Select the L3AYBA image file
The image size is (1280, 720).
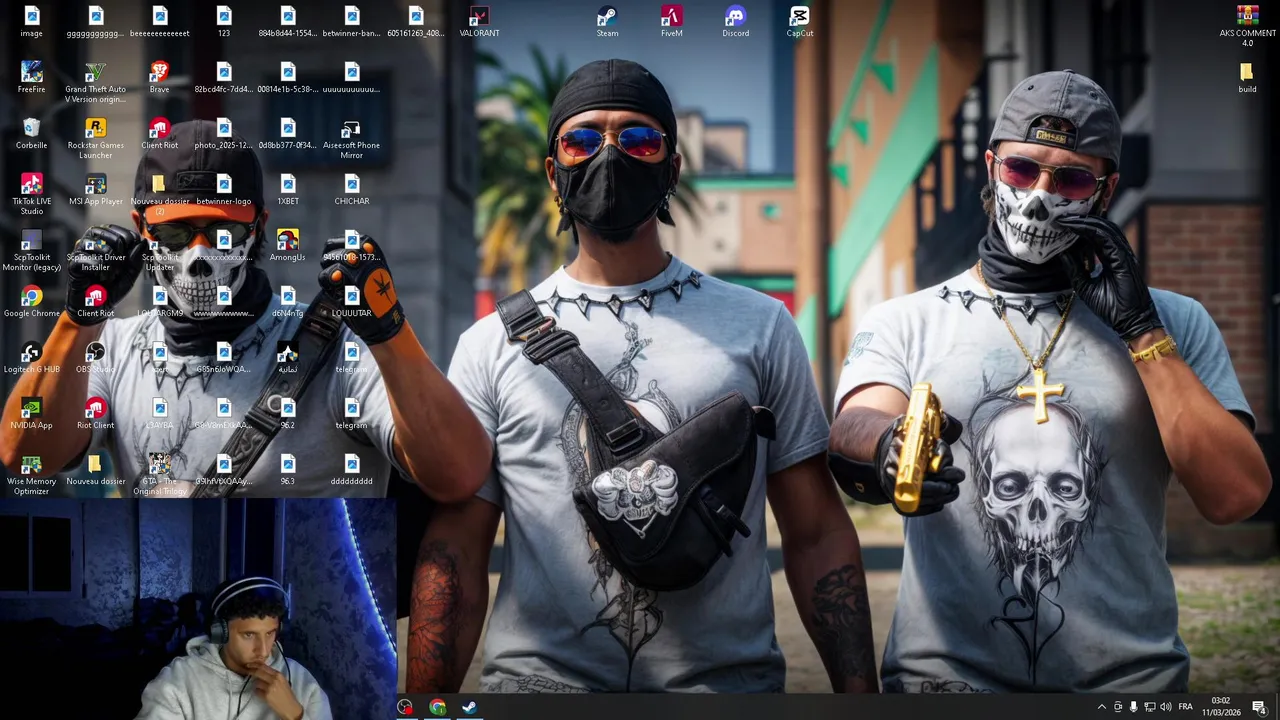click(159, 414)
